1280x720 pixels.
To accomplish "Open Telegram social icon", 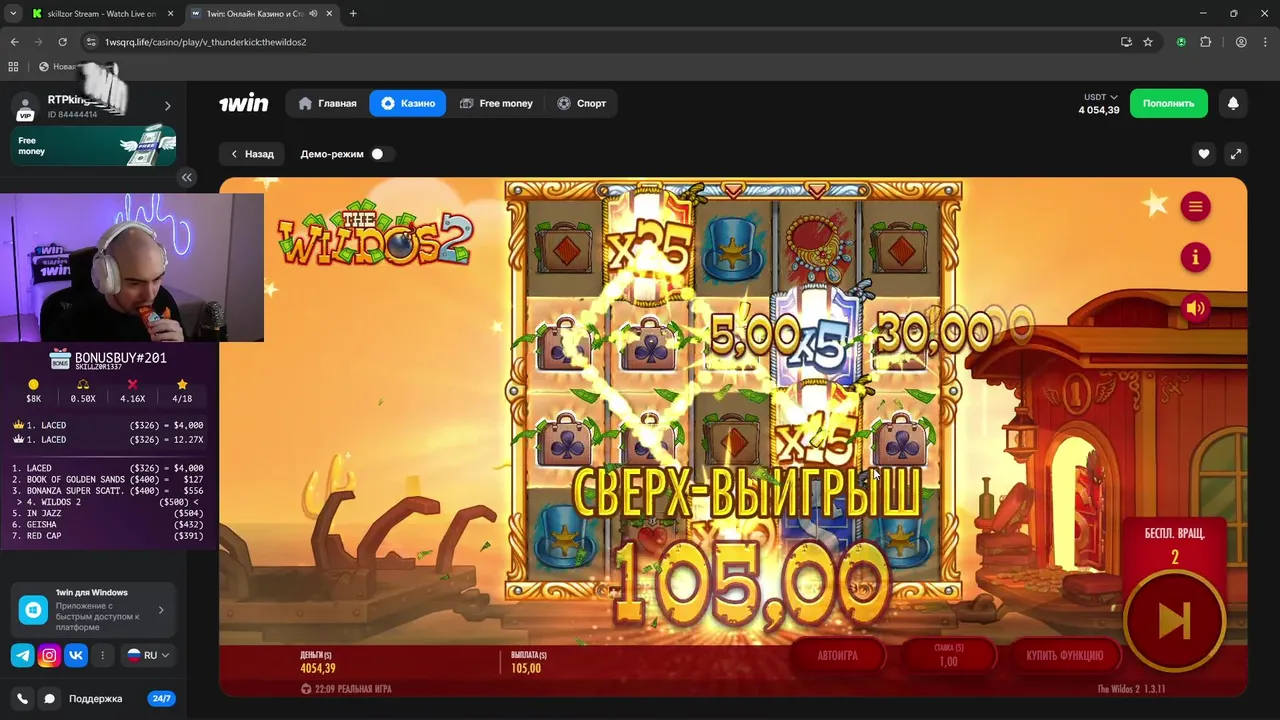I will point(22,655).
